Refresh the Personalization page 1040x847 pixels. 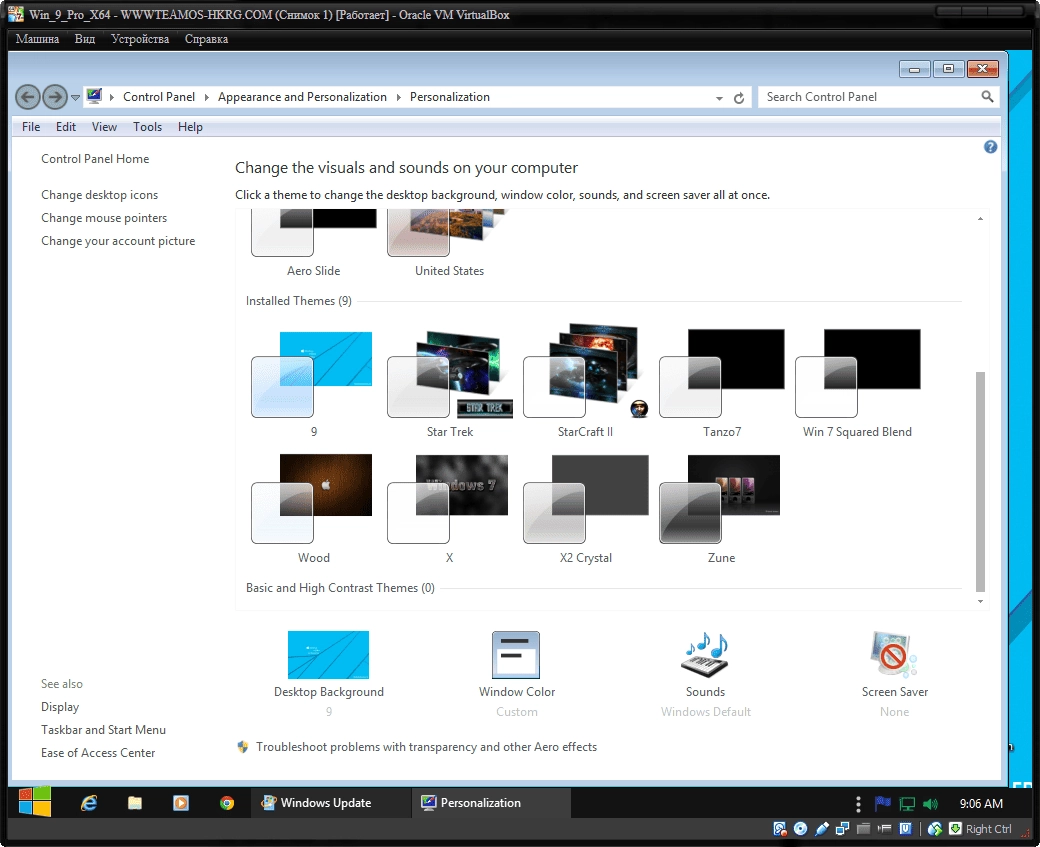point(739,98)
